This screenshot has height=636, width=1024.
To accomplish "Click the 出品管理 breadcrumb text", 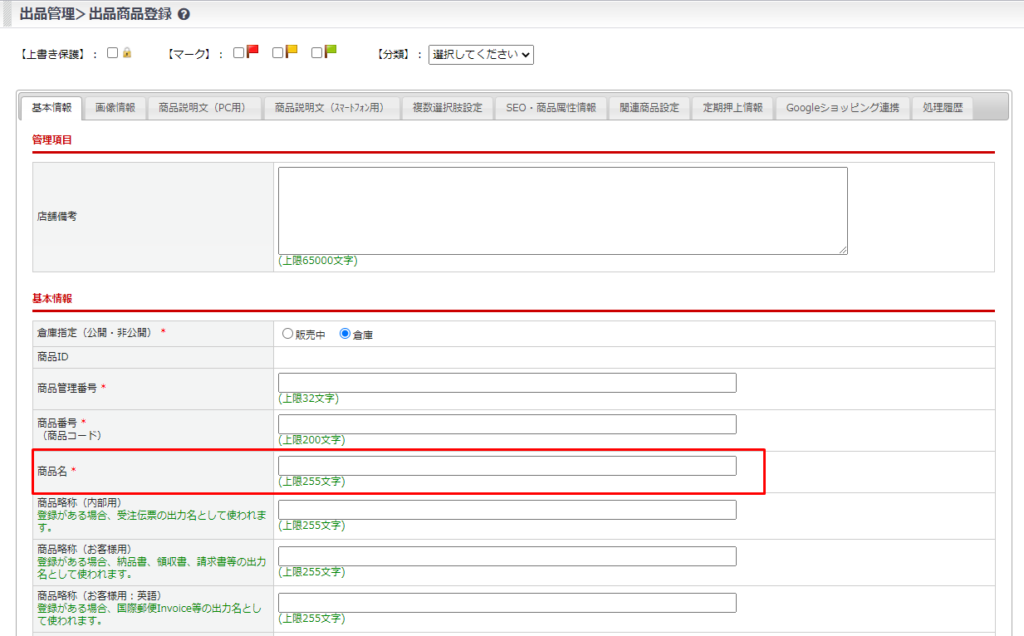I will [47, 14].
